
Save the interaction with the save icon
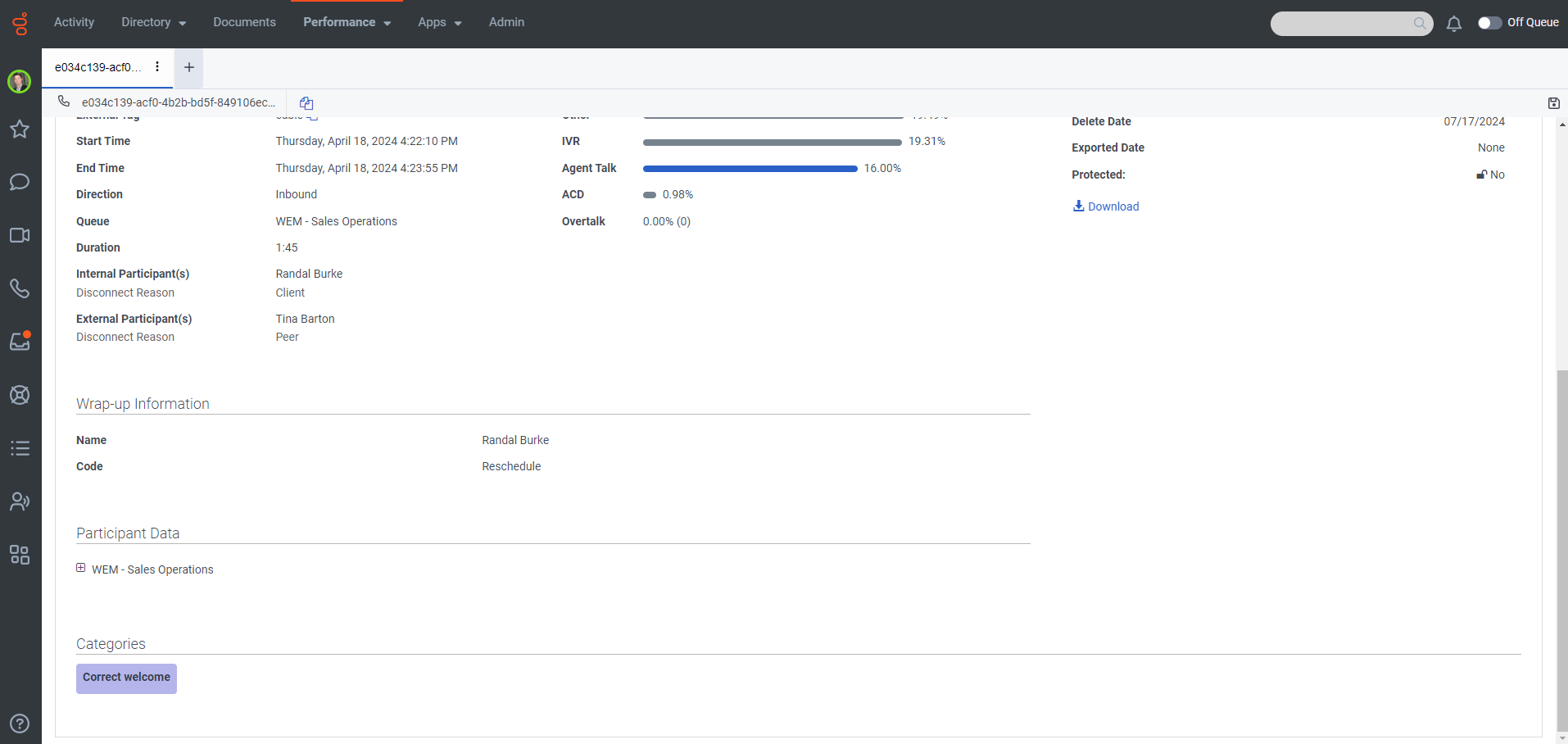click(x=1553, y=102)
